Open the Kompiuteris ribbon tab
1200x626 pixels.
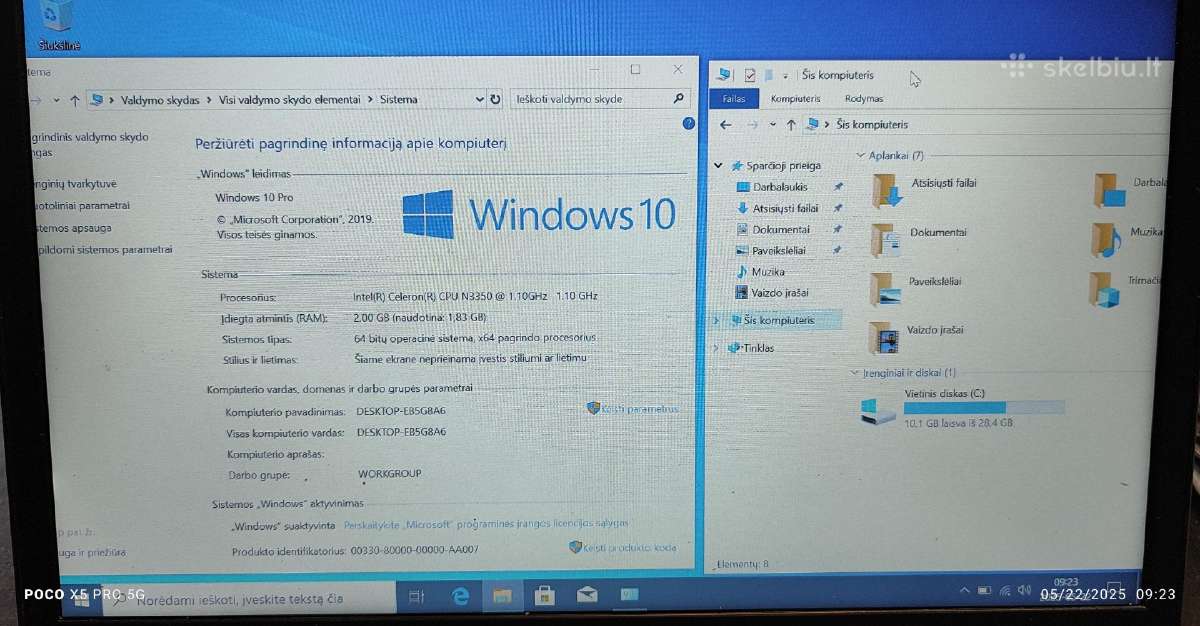pyautogui.click(x=795, y=99)
